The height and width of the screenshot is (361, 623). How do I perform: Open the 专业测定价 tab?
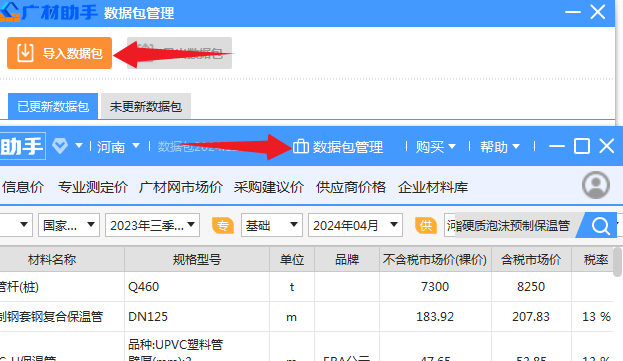coord(93,187)
